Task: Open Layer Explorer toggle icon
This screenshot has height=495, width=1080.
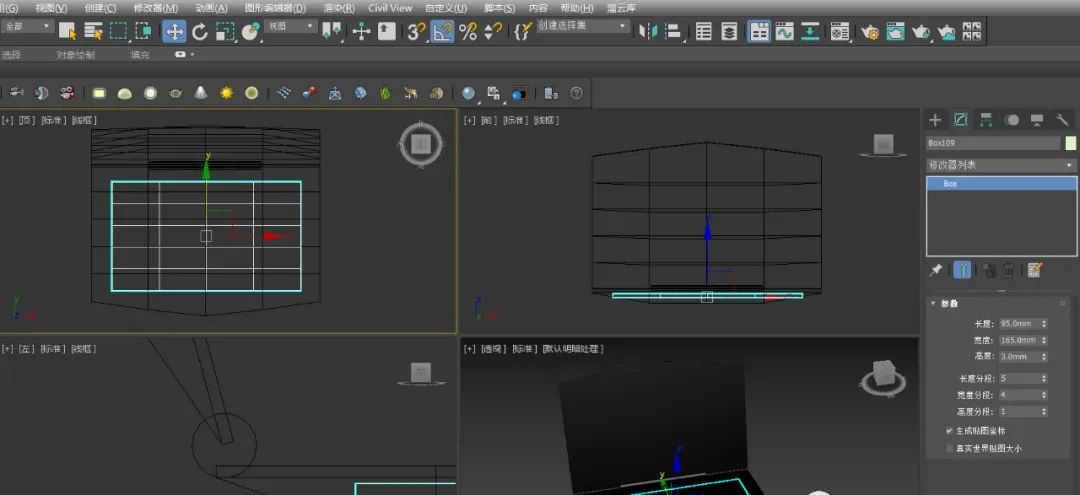Action: (x=729, y=31)
